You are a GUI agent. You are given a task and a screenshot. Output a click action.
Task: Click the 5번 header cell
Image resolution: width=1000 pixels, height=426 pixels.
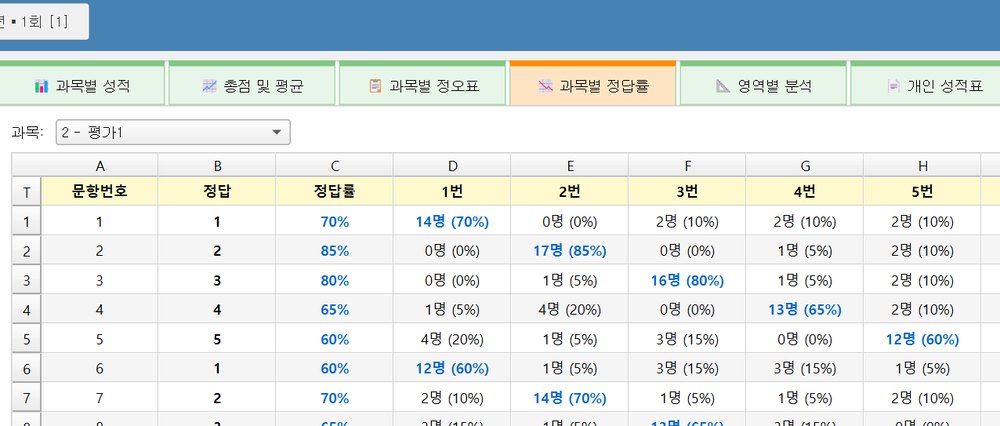tap(922, 192)
